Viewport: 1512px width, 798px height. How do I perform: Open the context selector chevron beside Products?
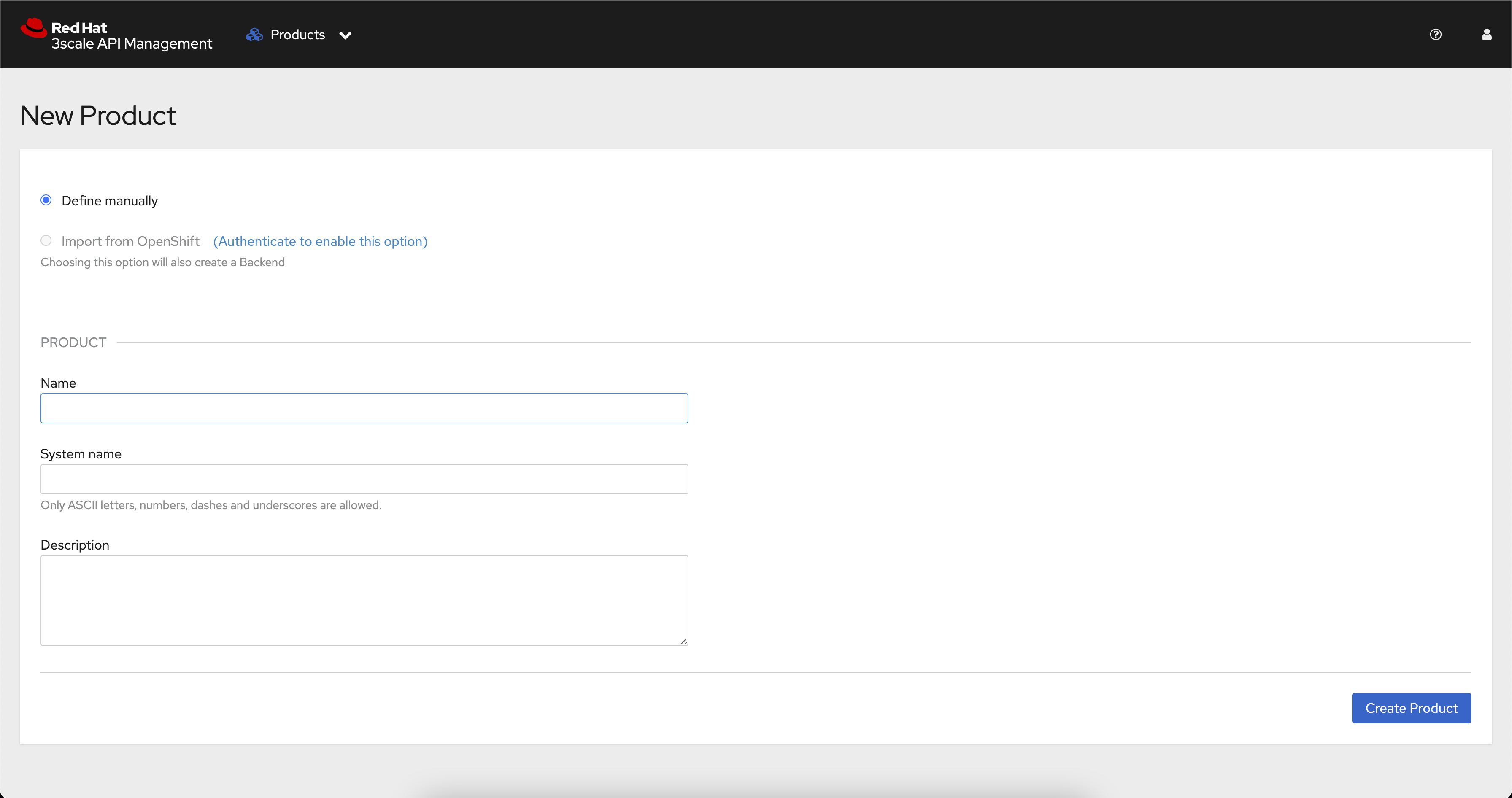pyautogui.click(x=346, y=35)
